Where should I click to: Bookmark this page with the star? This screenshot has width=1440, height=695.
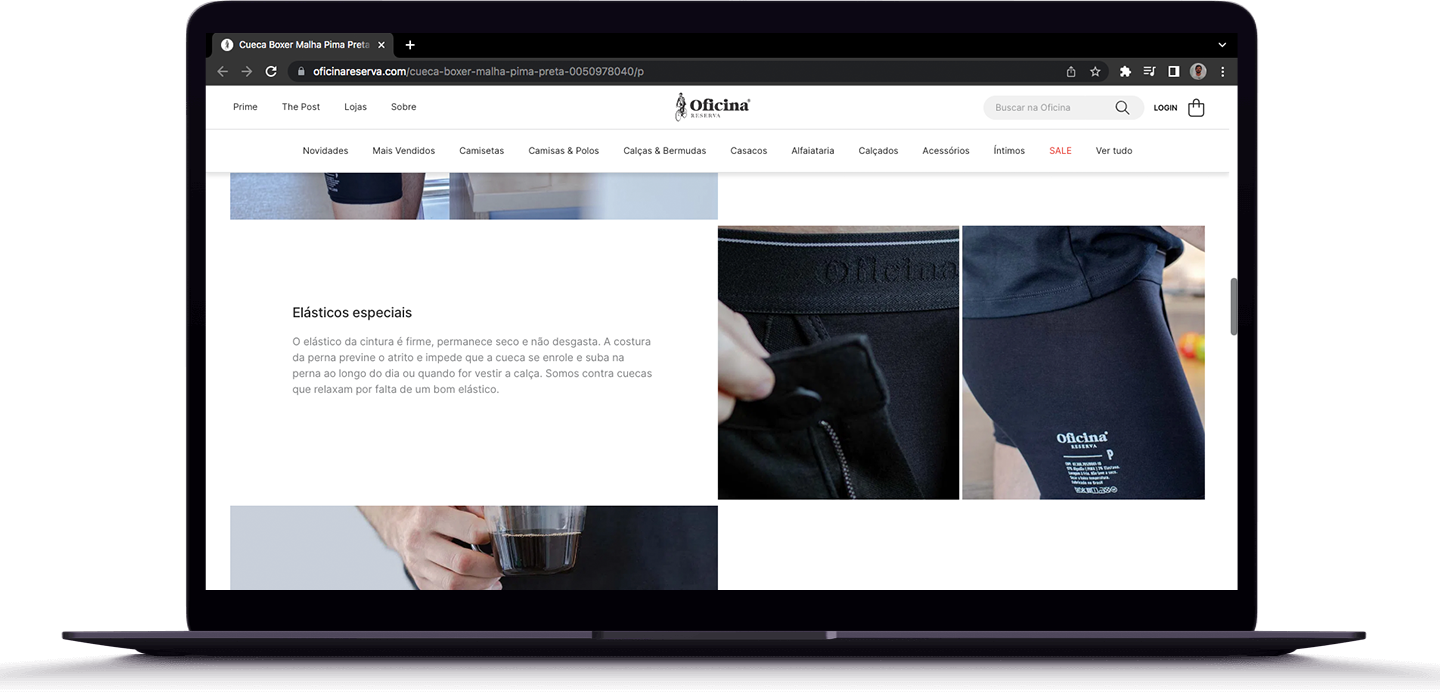click(x=1095, y=72)
